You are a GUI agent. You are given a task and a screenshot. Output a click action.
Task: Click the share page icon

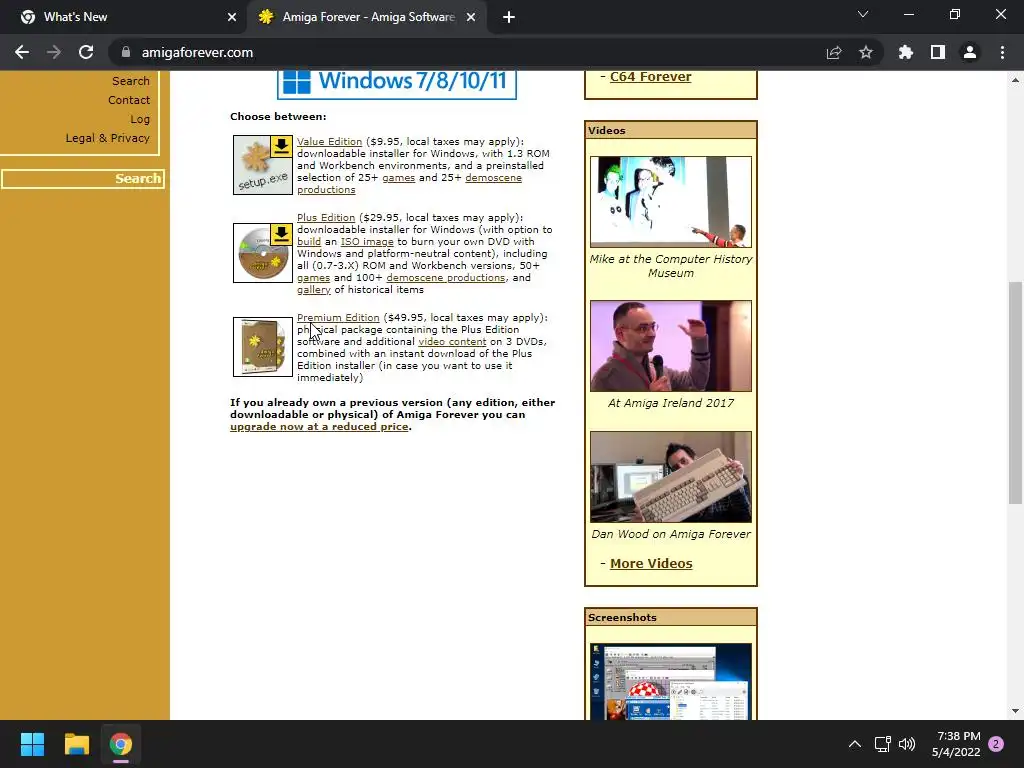(x=834, y=52)
